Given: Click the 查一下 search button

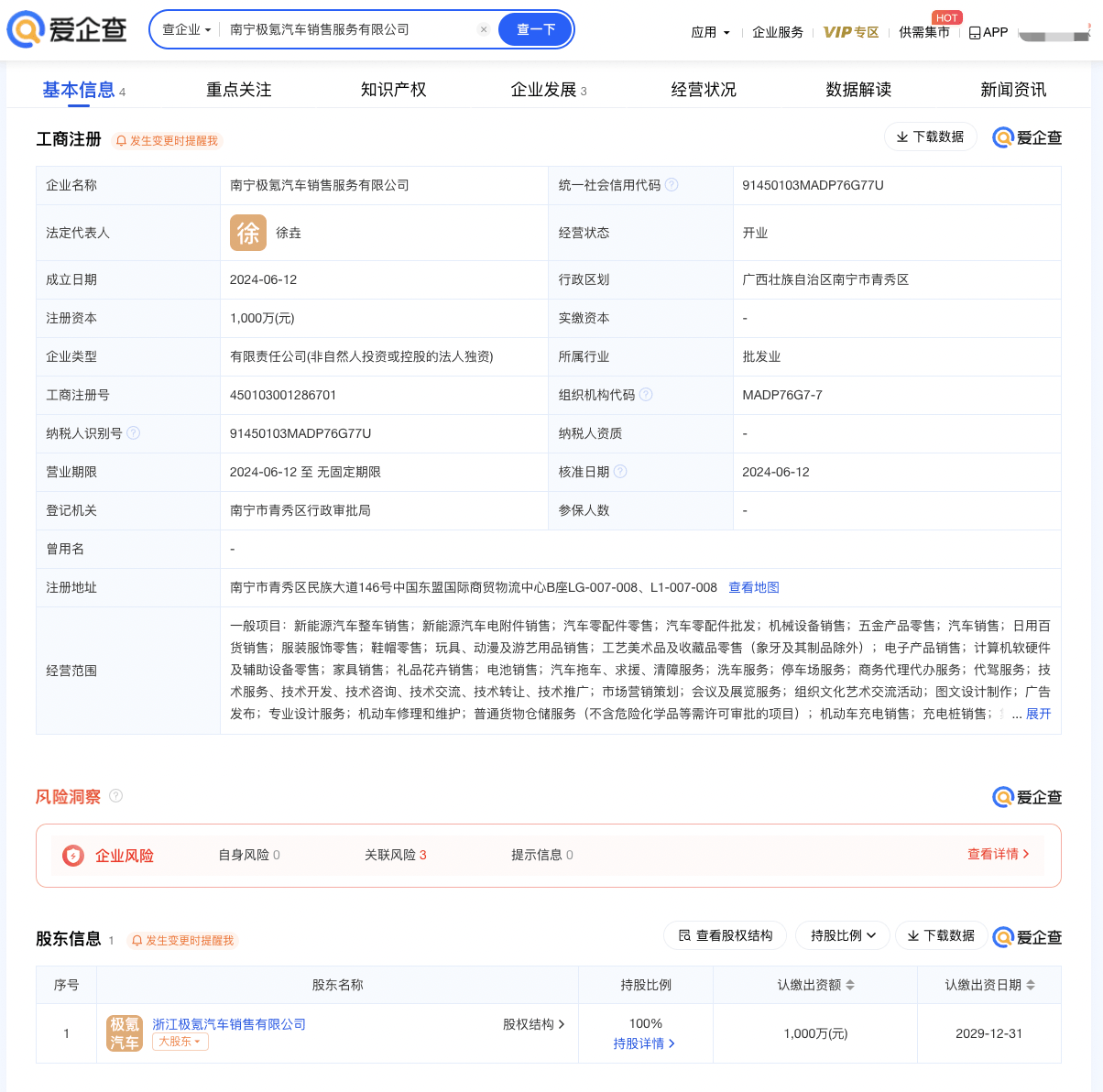Looking at the screenshot, I should tap(536, 29).
